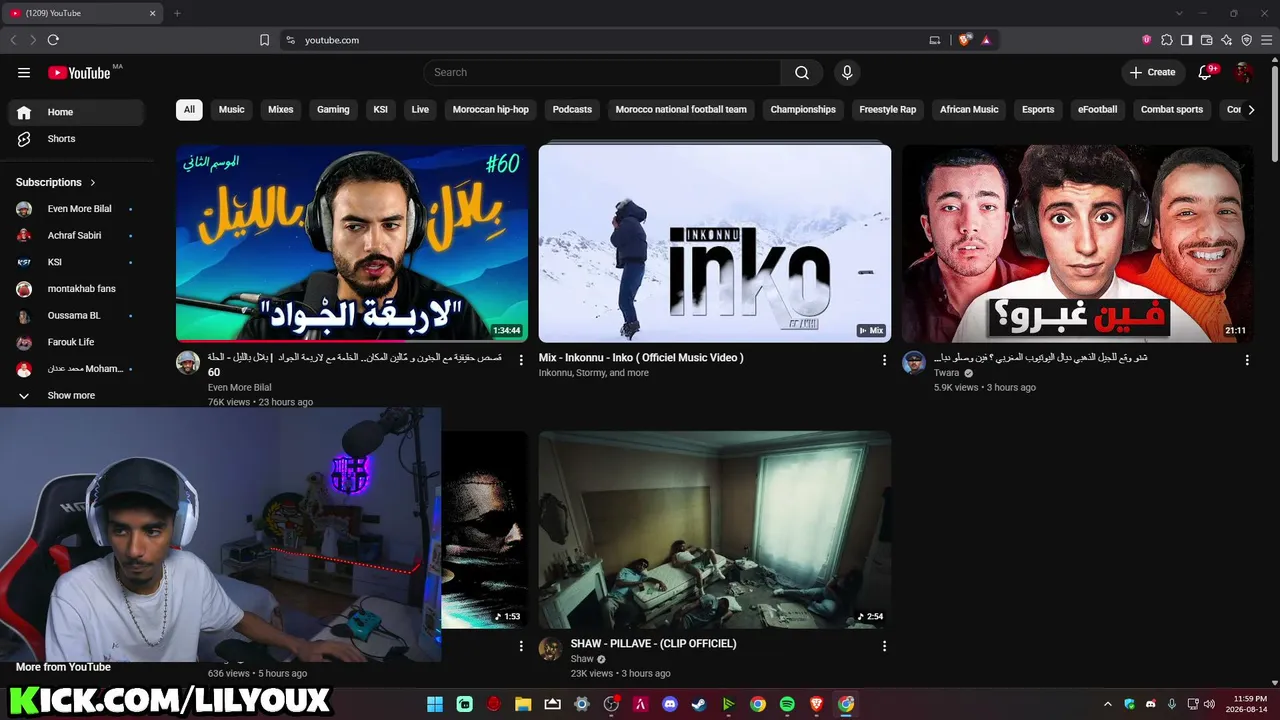Image resolution: width=1280 pixels, height=720 pixels.
Task: Select the Live filter chip
Action: tap(420, 110)
